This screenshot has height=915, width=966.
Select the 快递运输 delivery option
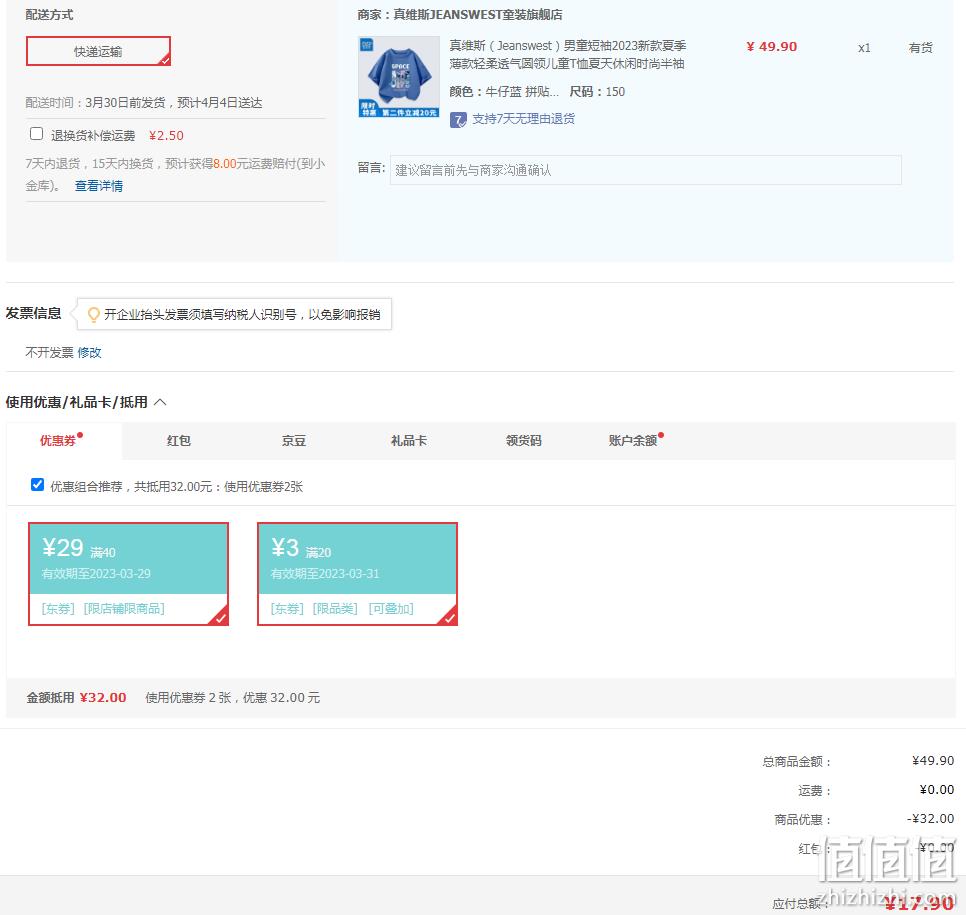coord(98,51)
